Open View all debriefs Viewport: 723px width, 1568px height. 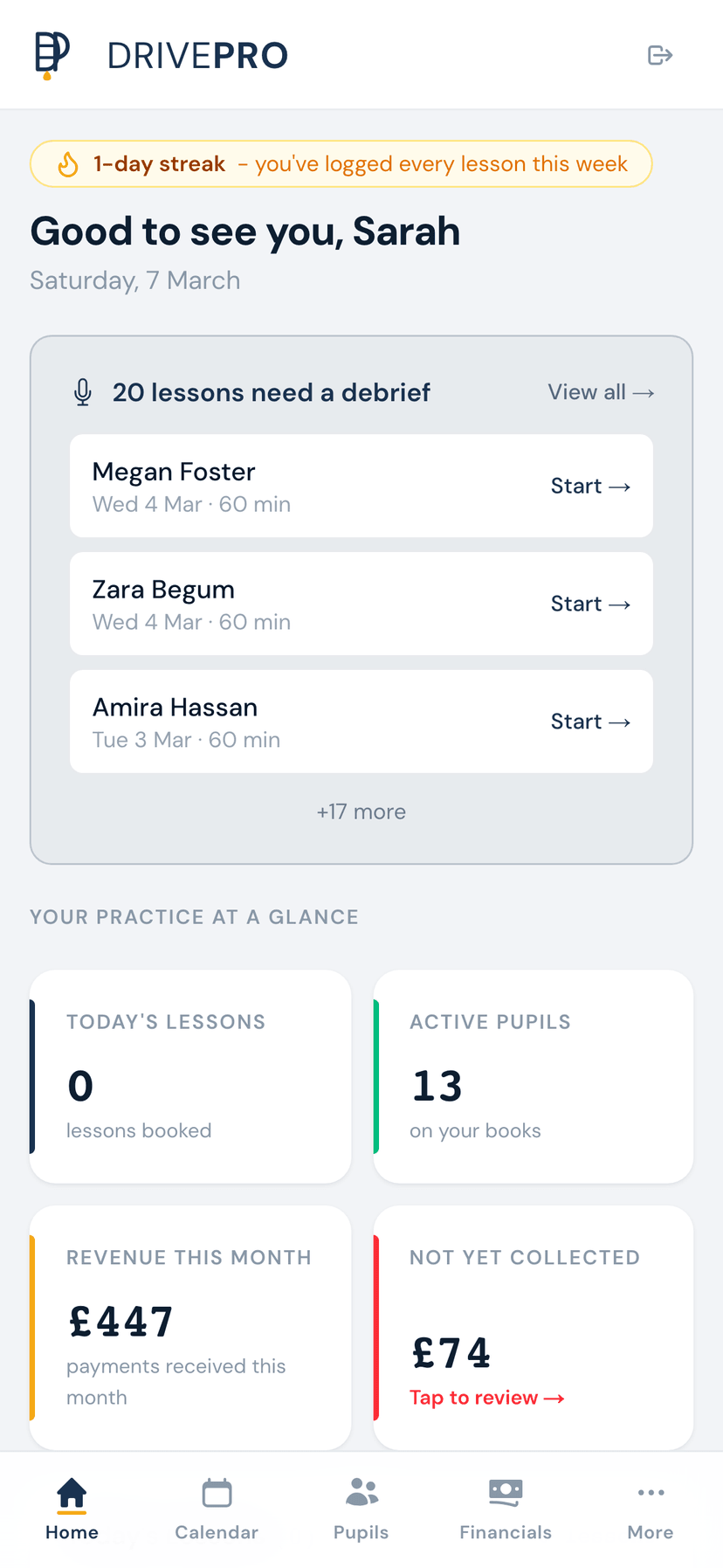pos(601,392)
